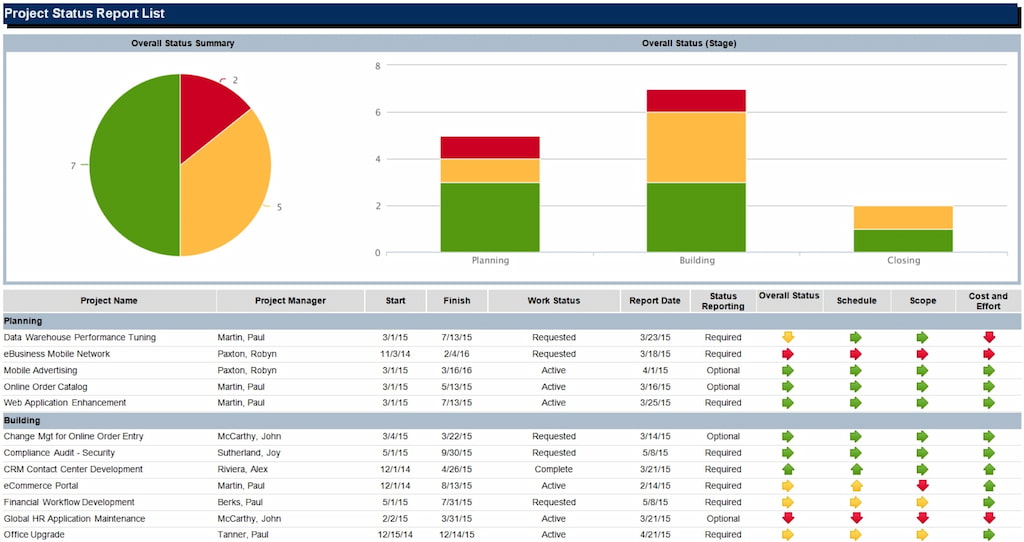Click red Scope arrow for eCommerce Portal
The width and height of the screenshot is (1024, 542).
[922, 486]
